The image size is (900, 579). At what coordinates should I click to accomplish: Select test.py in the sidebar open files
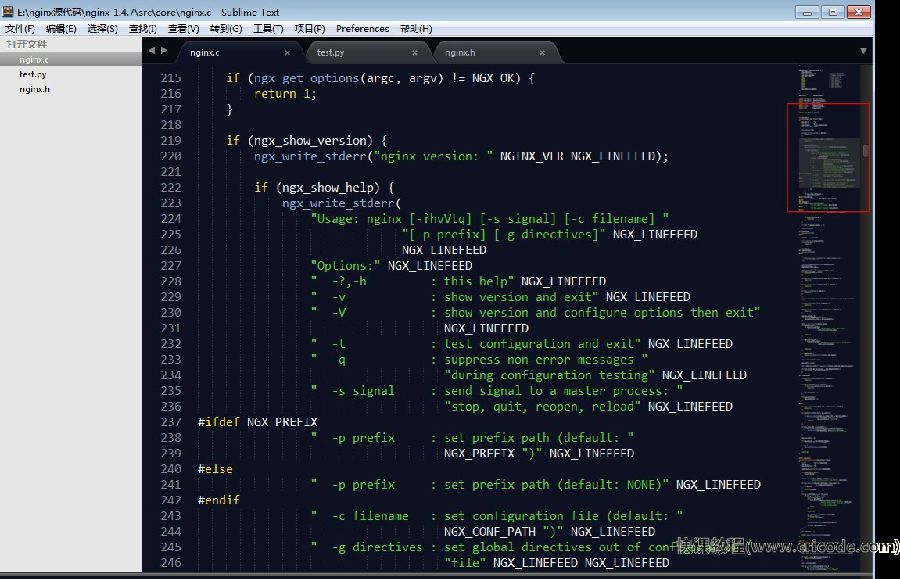(33, 74)
